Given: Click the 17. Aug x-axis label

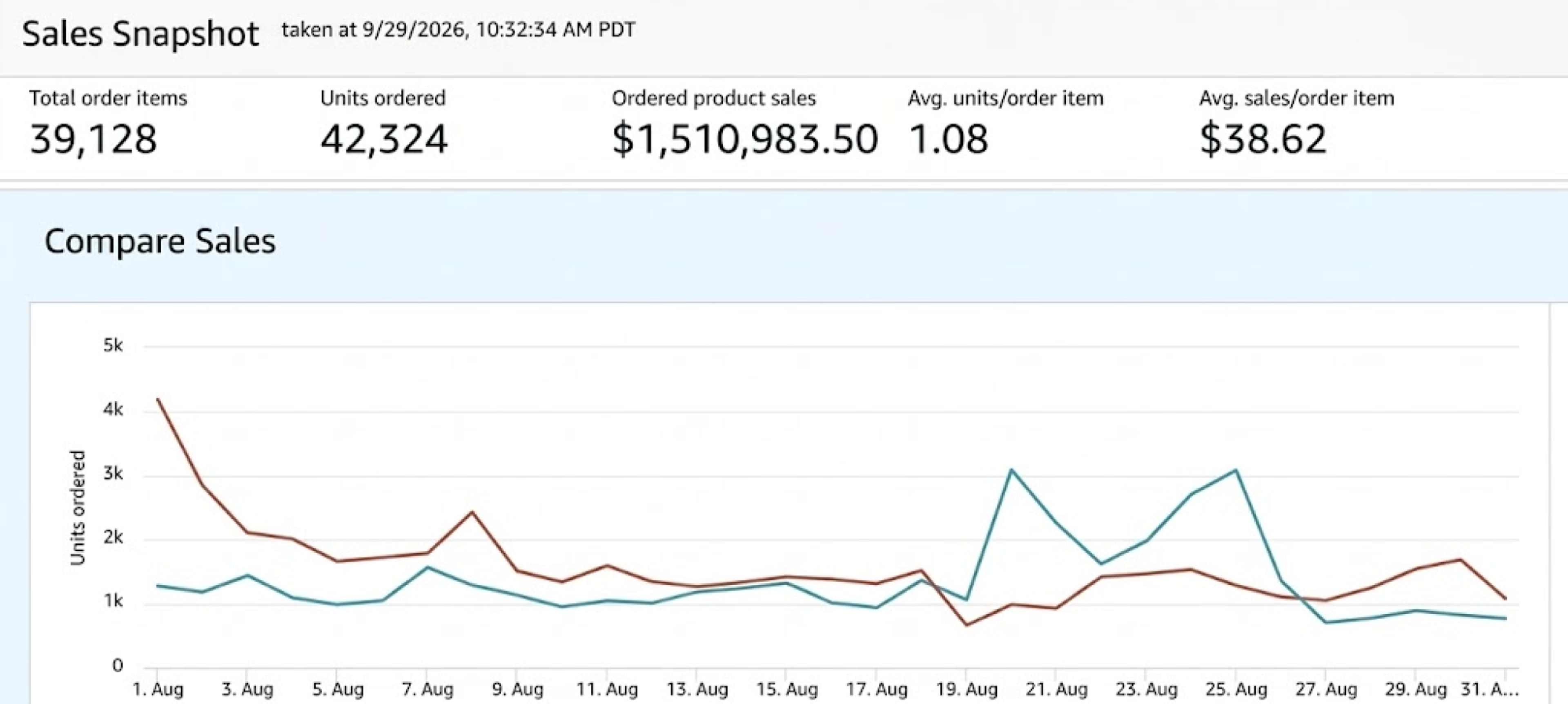Looking at the screenshot, I should click(x=877, y=690).
